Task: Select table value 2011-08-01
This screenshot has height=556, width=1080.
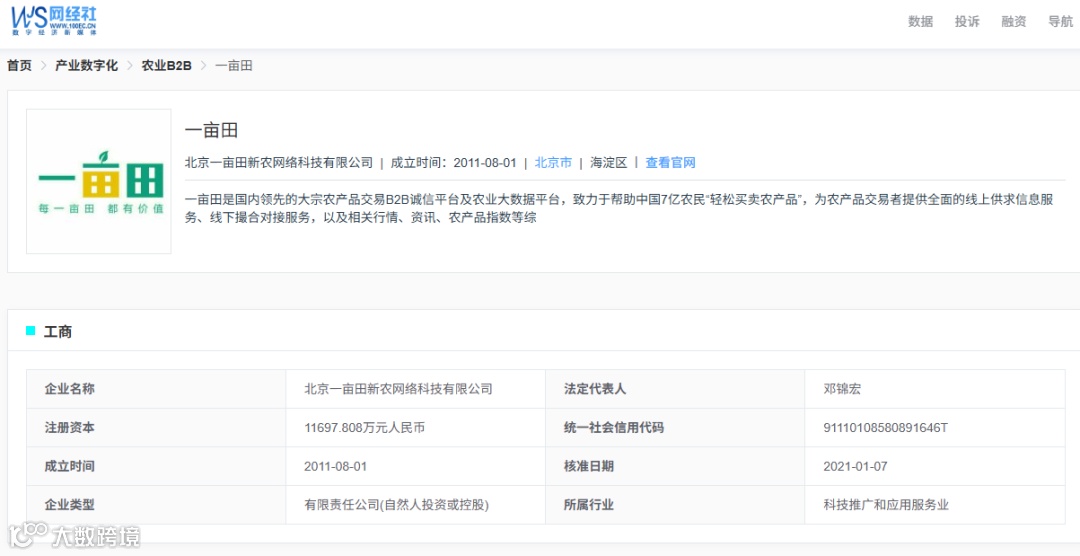Action: (336, 466)
